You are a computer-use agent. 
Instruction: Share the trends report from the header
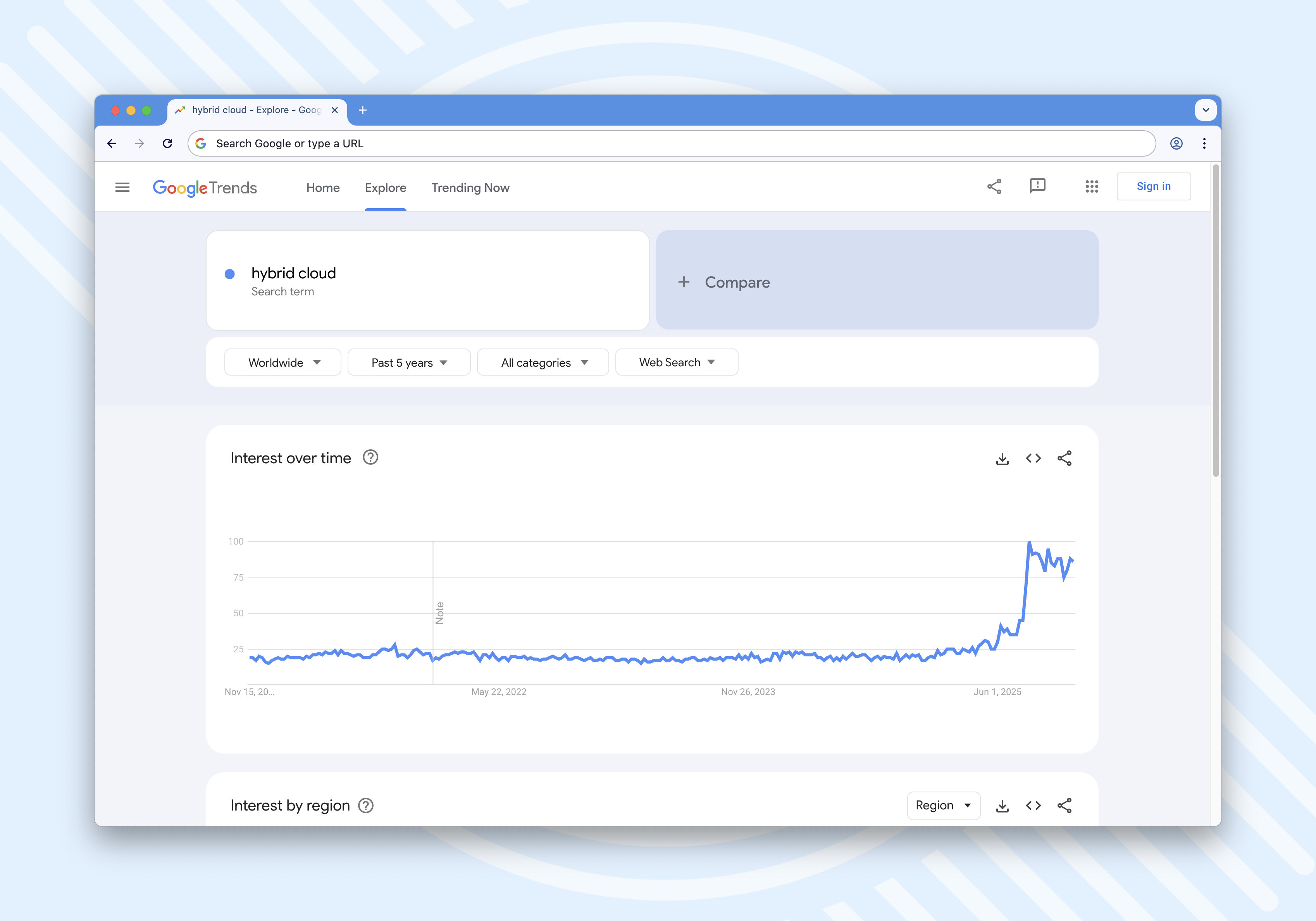[994, 186]
